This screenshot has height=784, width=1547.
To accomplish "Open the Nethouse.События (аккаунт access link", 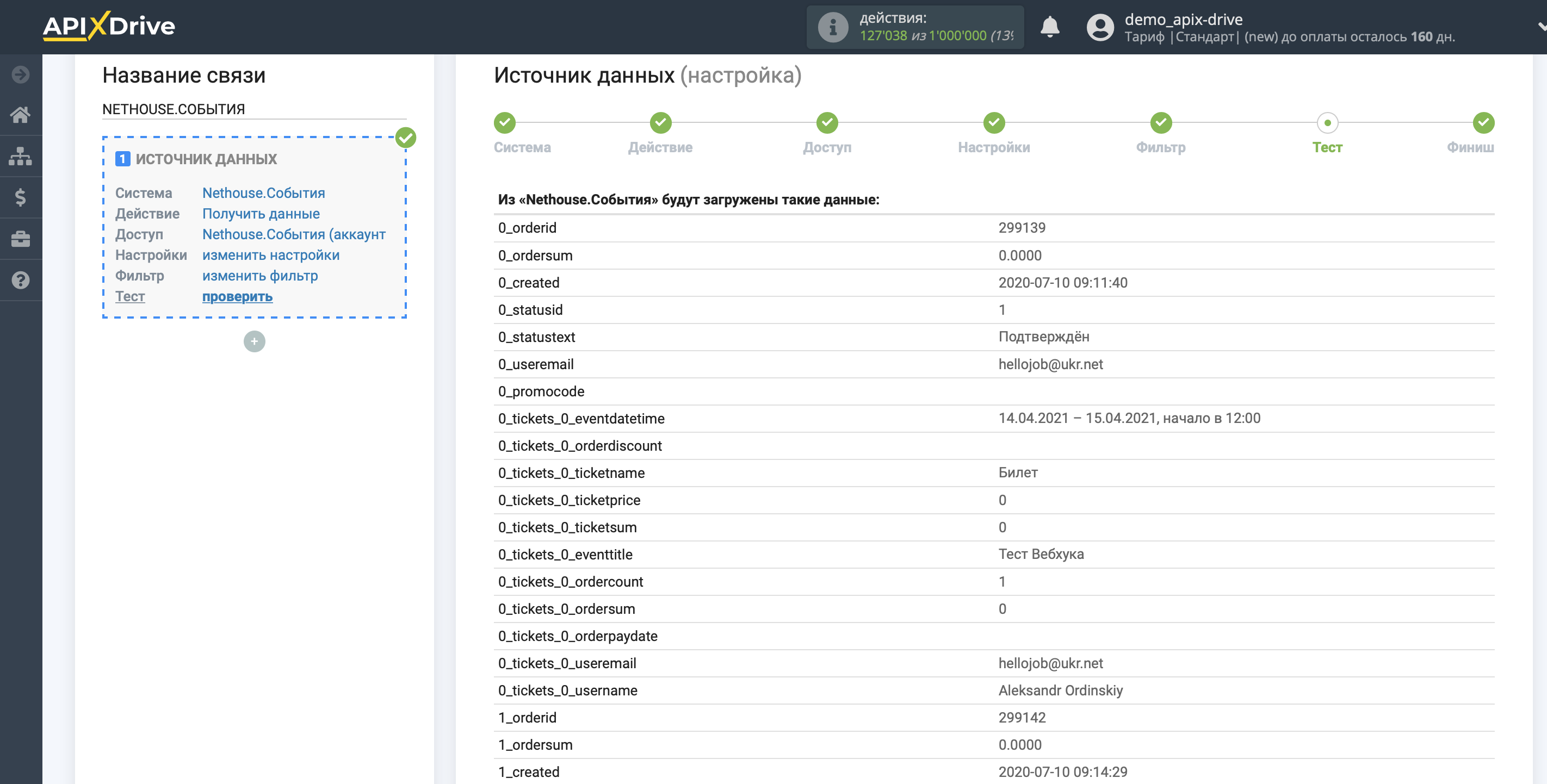I will tap(294, 234).
